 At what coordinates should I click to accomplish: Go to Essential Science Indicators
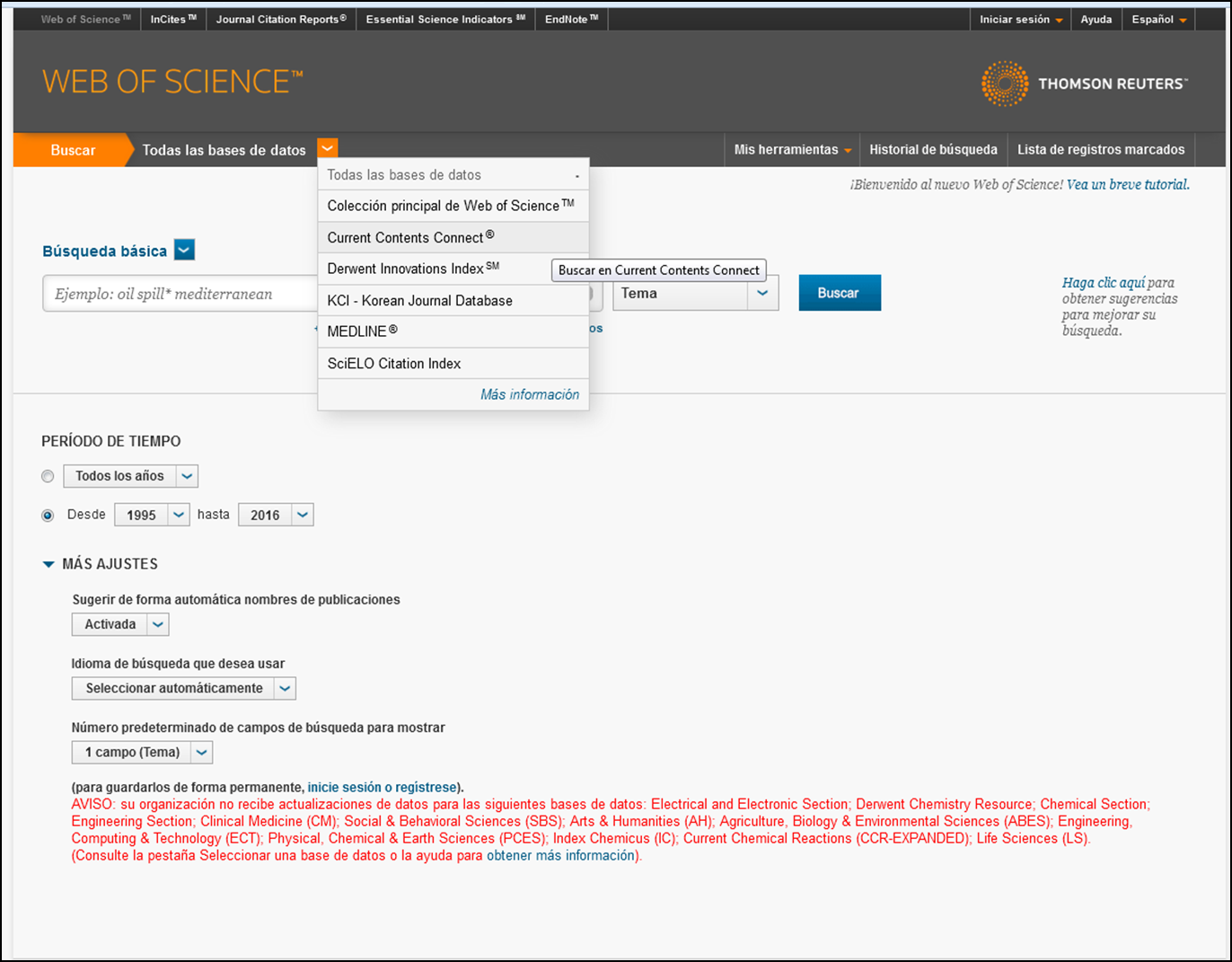pyautogui.click(x=445, y=19)
